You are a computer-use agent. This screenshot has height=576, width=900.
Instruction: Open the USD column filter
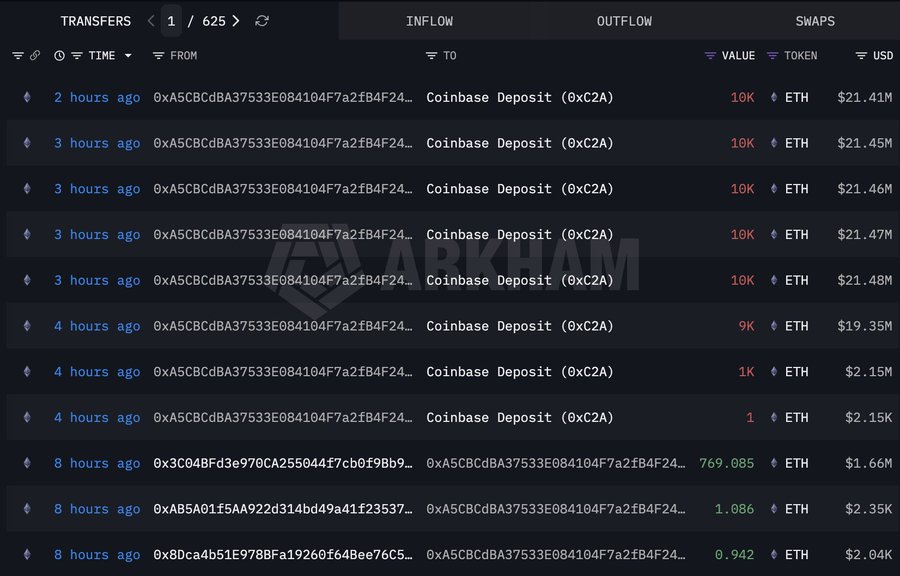point(861,56)
